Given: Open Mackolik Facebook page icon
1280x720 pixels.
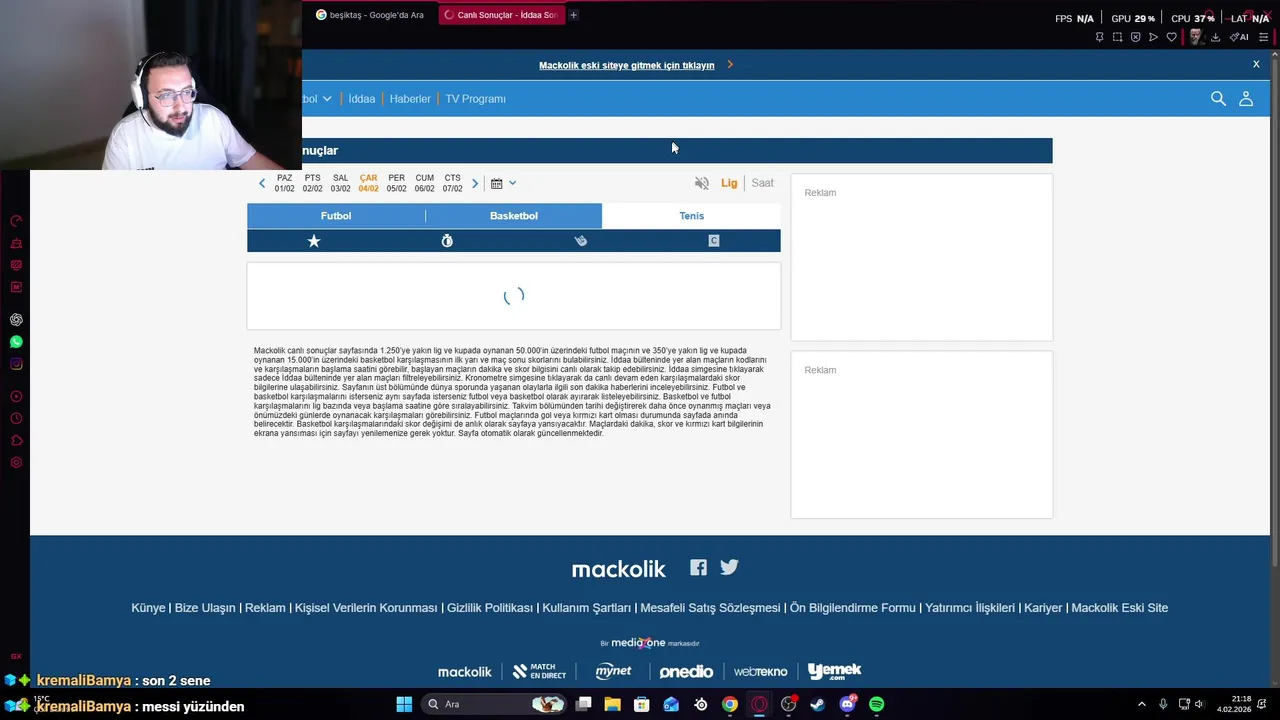Looking at the screenshot, I should [x=698, y=567].
